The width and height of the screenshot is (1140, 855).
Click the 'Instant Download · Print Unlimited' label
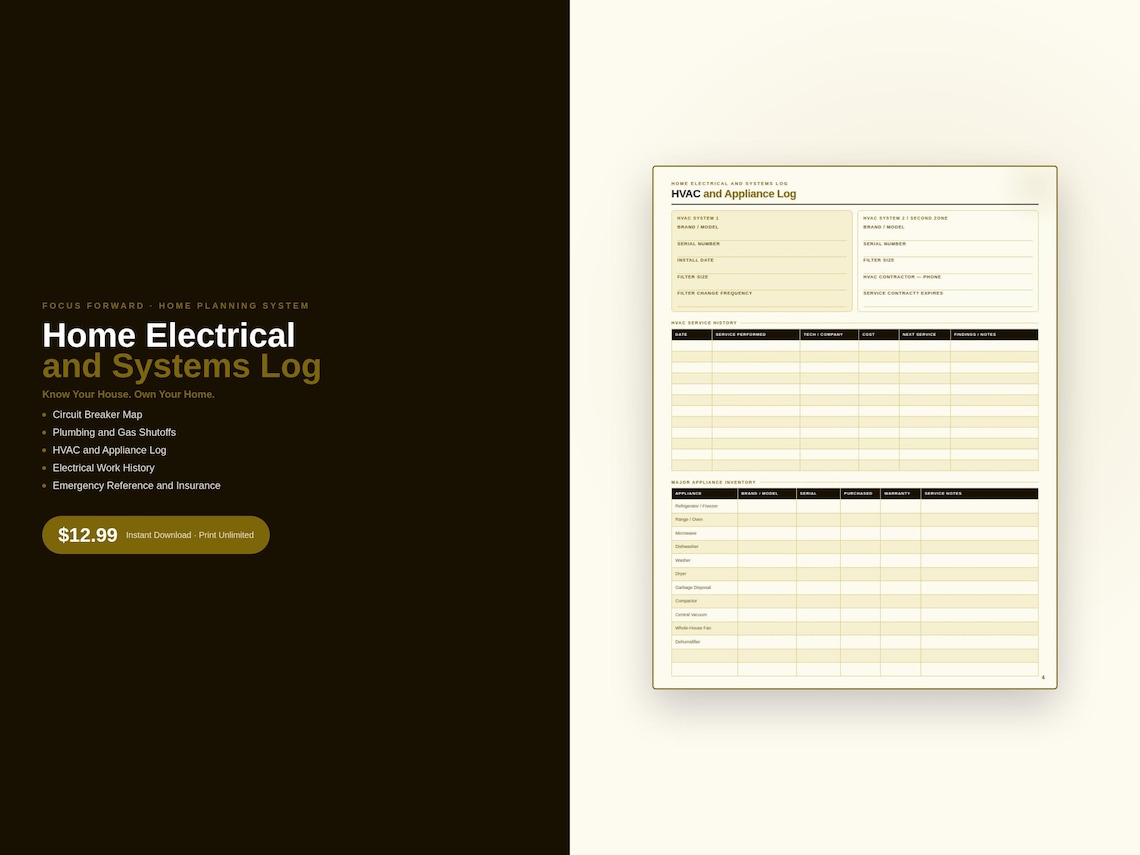(x=190, y=535)
